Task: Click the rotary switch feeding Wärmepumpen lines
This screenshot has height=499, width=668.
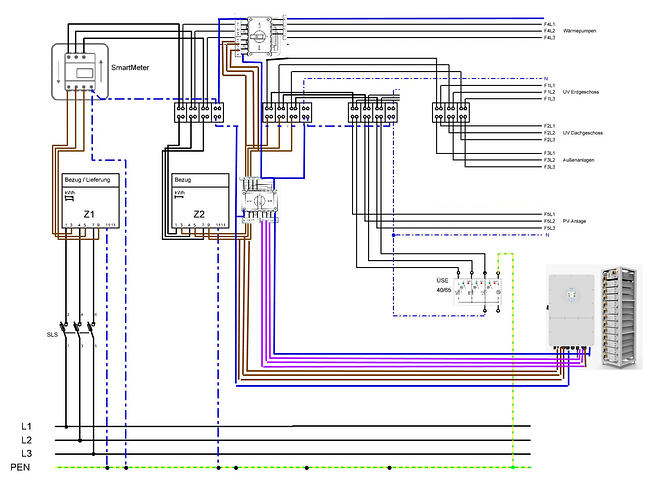Action: [259, 36]
